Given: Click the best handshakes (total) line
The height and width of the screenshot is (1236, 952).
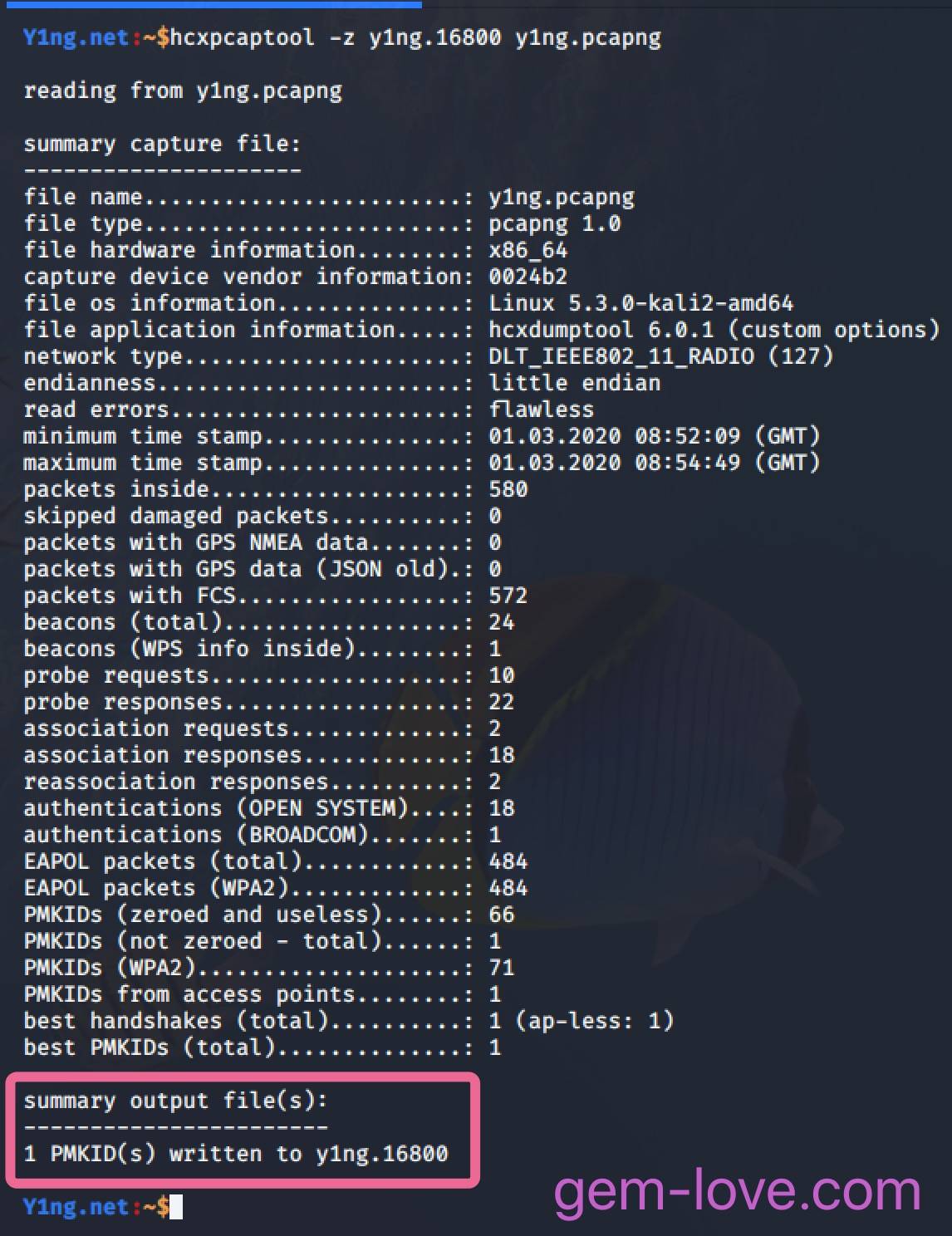Looking at the screenshot, I should pos(349,1021).
